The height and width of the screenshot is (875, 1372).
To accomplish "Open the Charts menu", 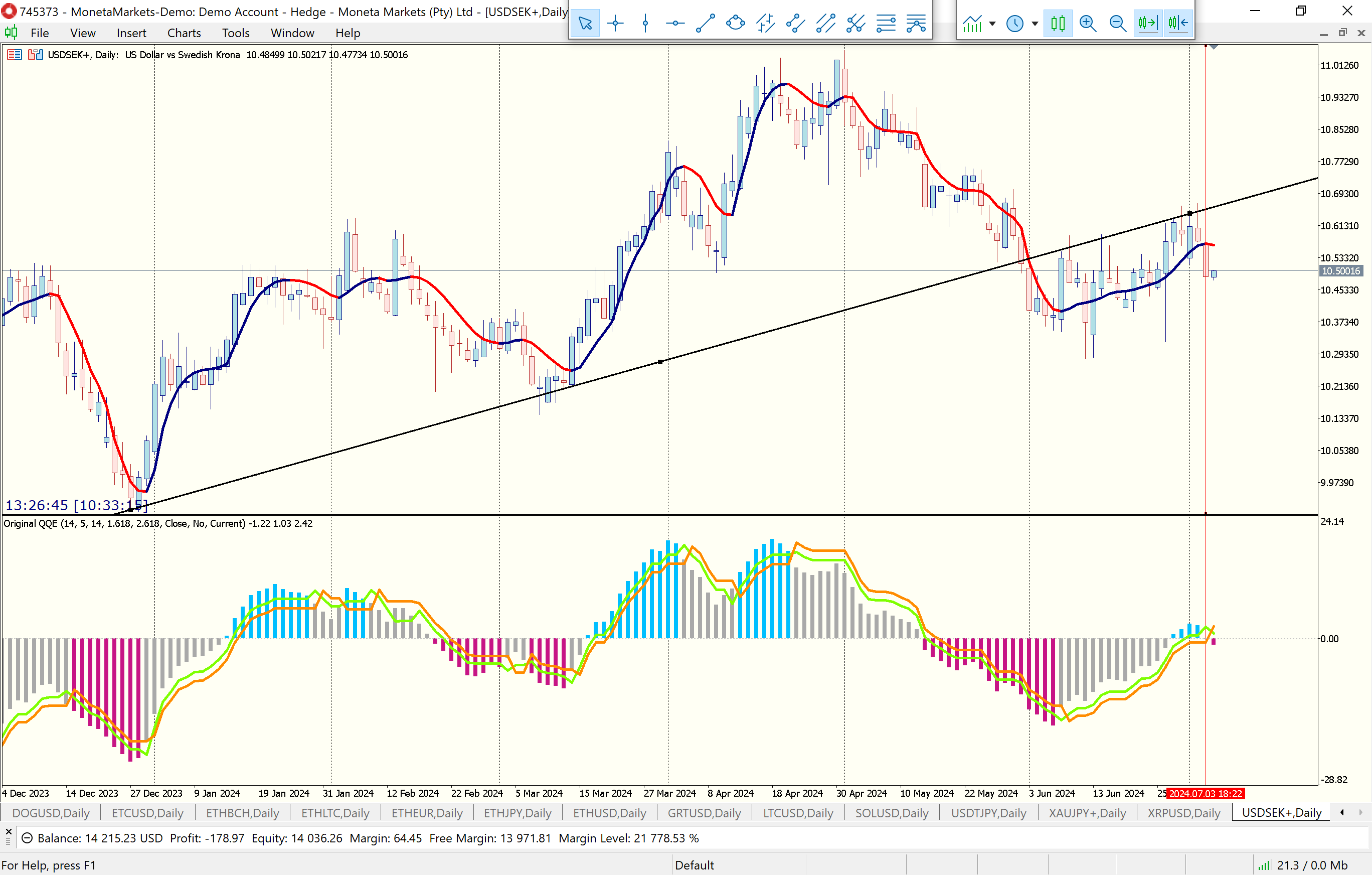I will [x=184, y=33].
